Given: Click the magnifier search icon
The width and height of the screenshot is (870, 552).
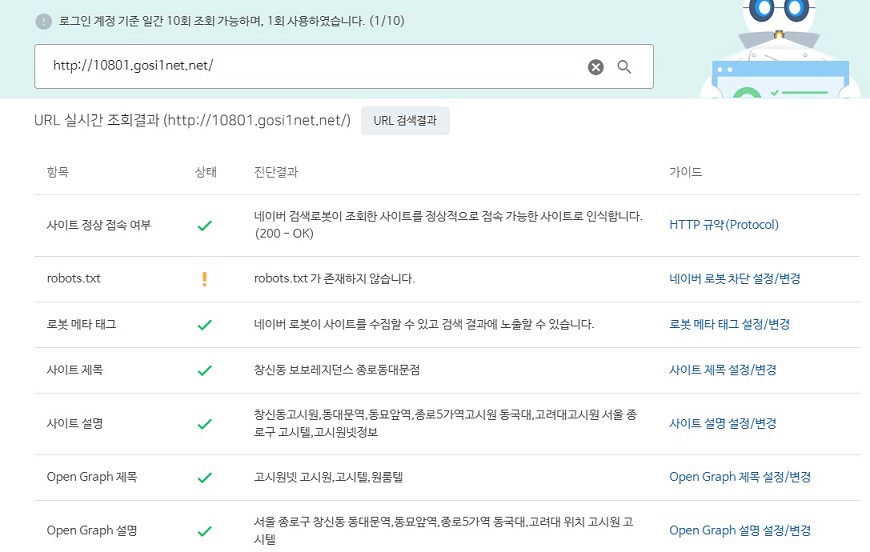Looking at the screenshot, I should [x=625, y=67].
